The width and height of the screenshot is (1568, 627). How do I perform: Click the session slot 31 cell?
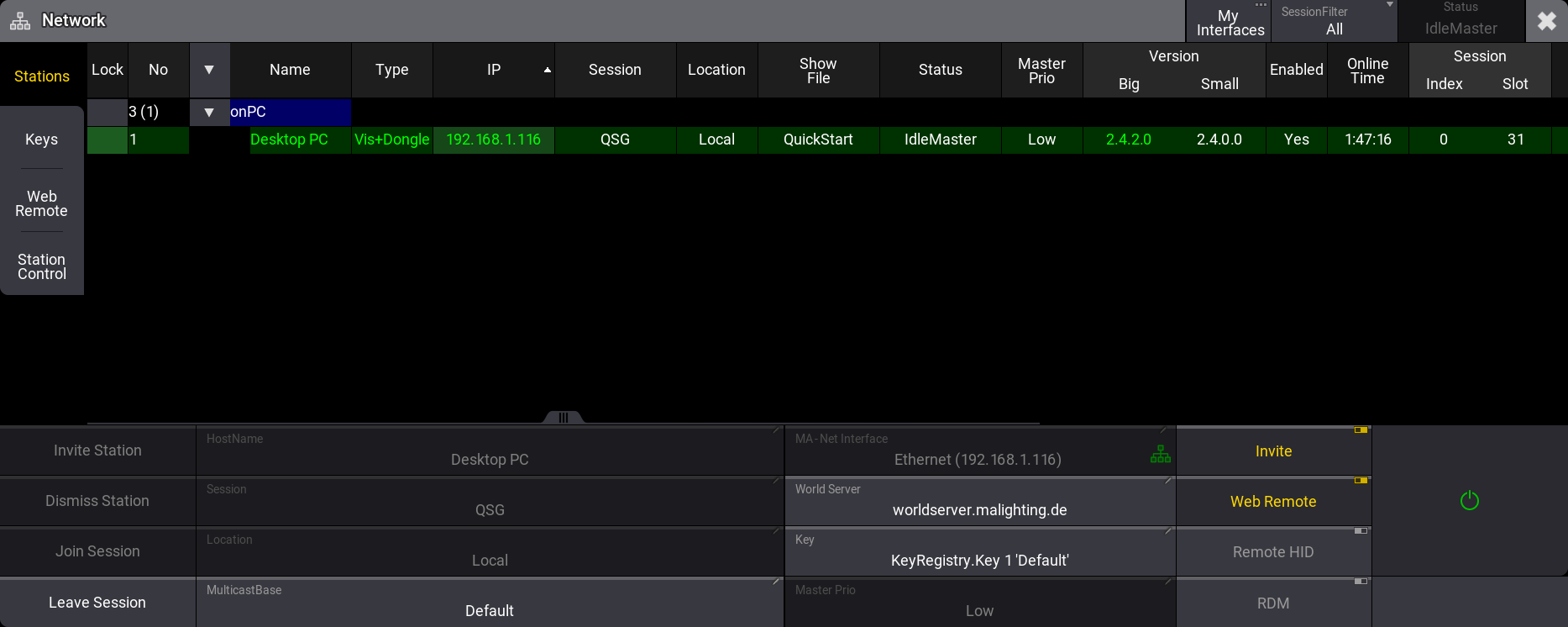1515,140
